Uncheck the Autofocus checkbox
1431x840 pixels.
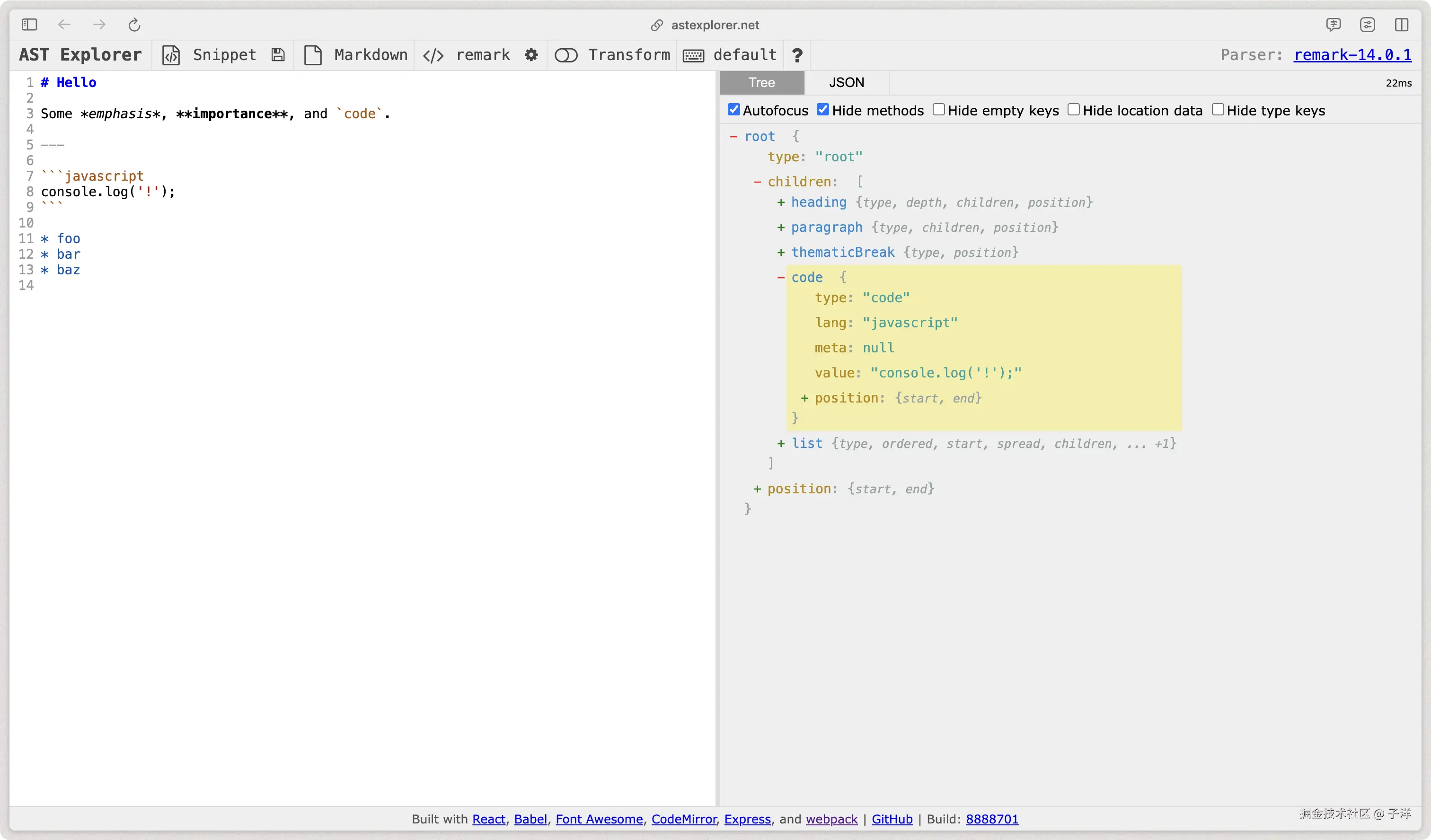coord(733,110)
